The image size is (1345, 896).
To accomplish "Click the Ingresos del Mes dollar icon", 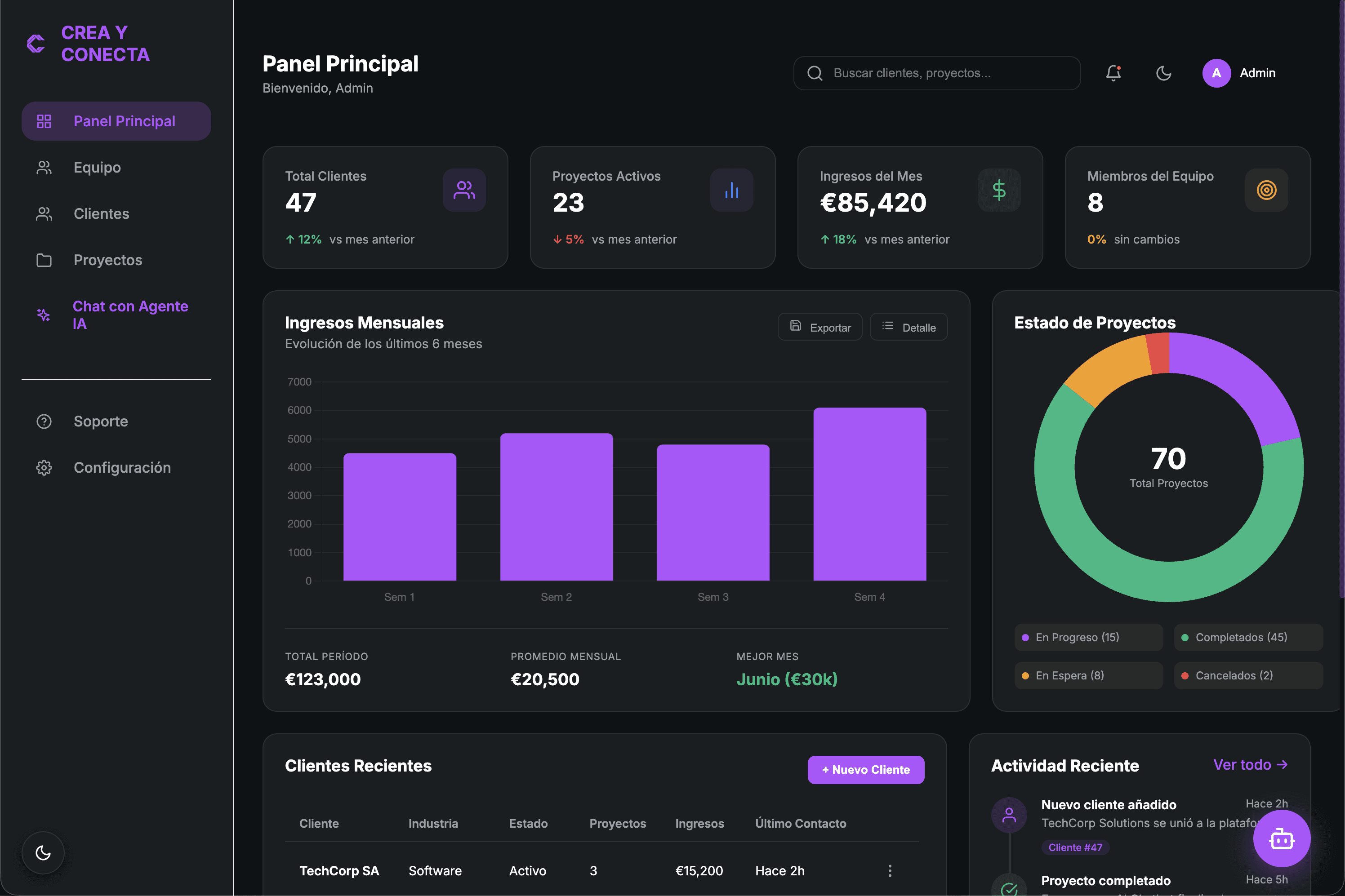I will point(998,190).
